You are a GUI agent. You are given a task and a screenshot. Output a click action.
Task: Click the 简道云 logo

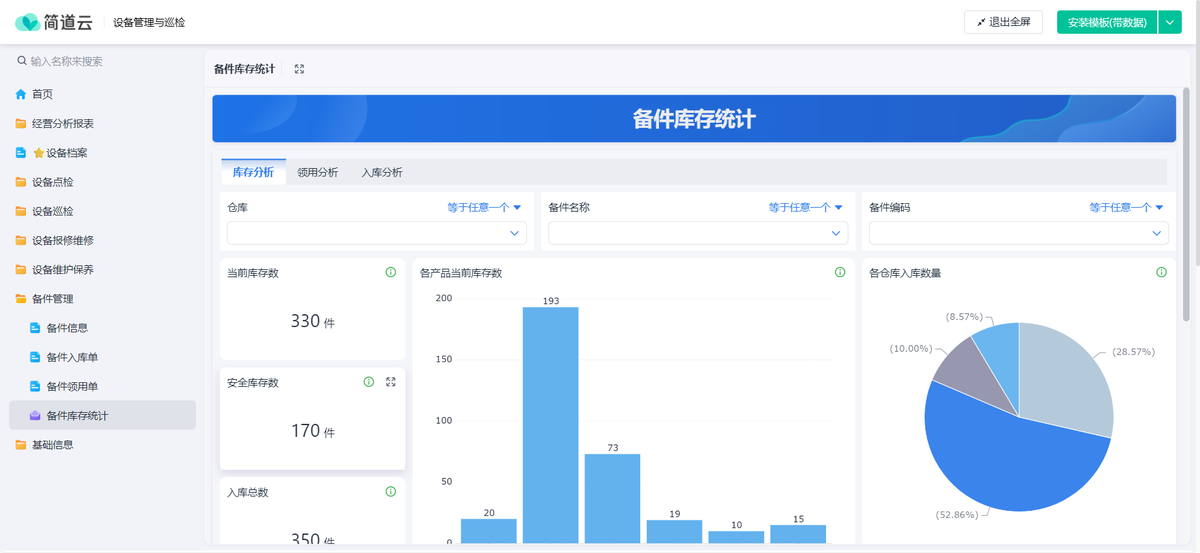pos(53,22)
